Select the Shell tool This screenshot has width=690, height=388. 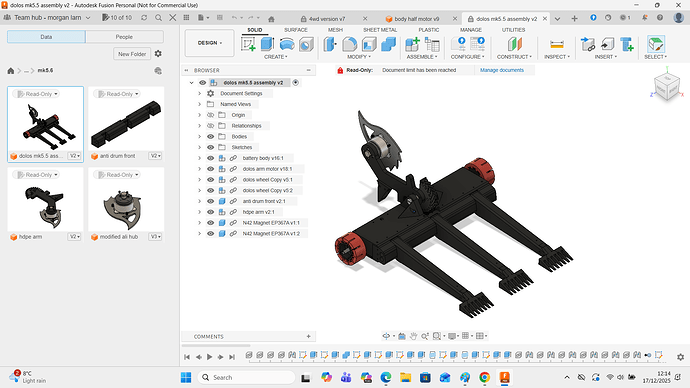[369, 44]
